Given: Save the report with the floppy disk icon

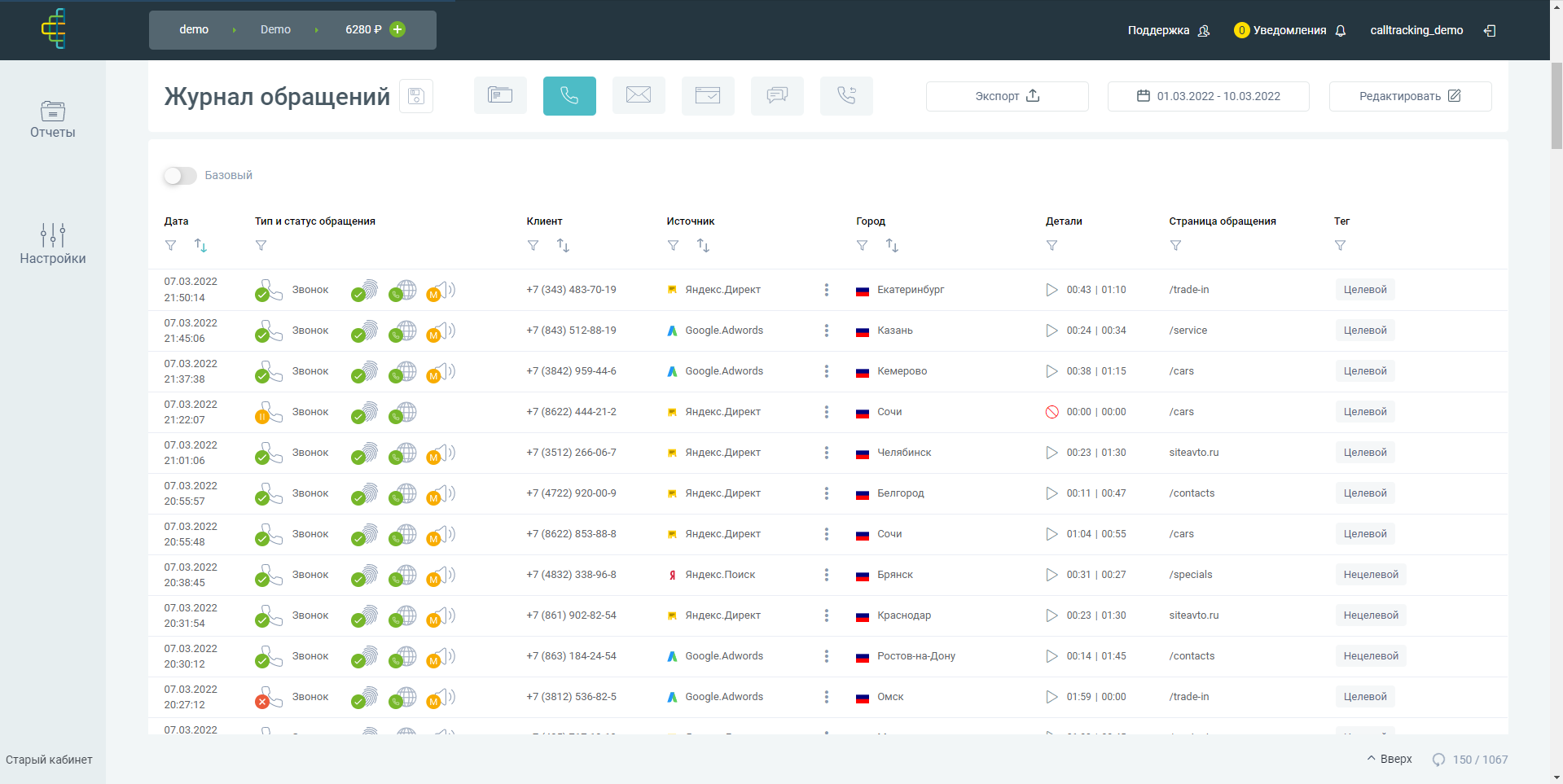Looking at the screenshot, I should click(416, 96).
